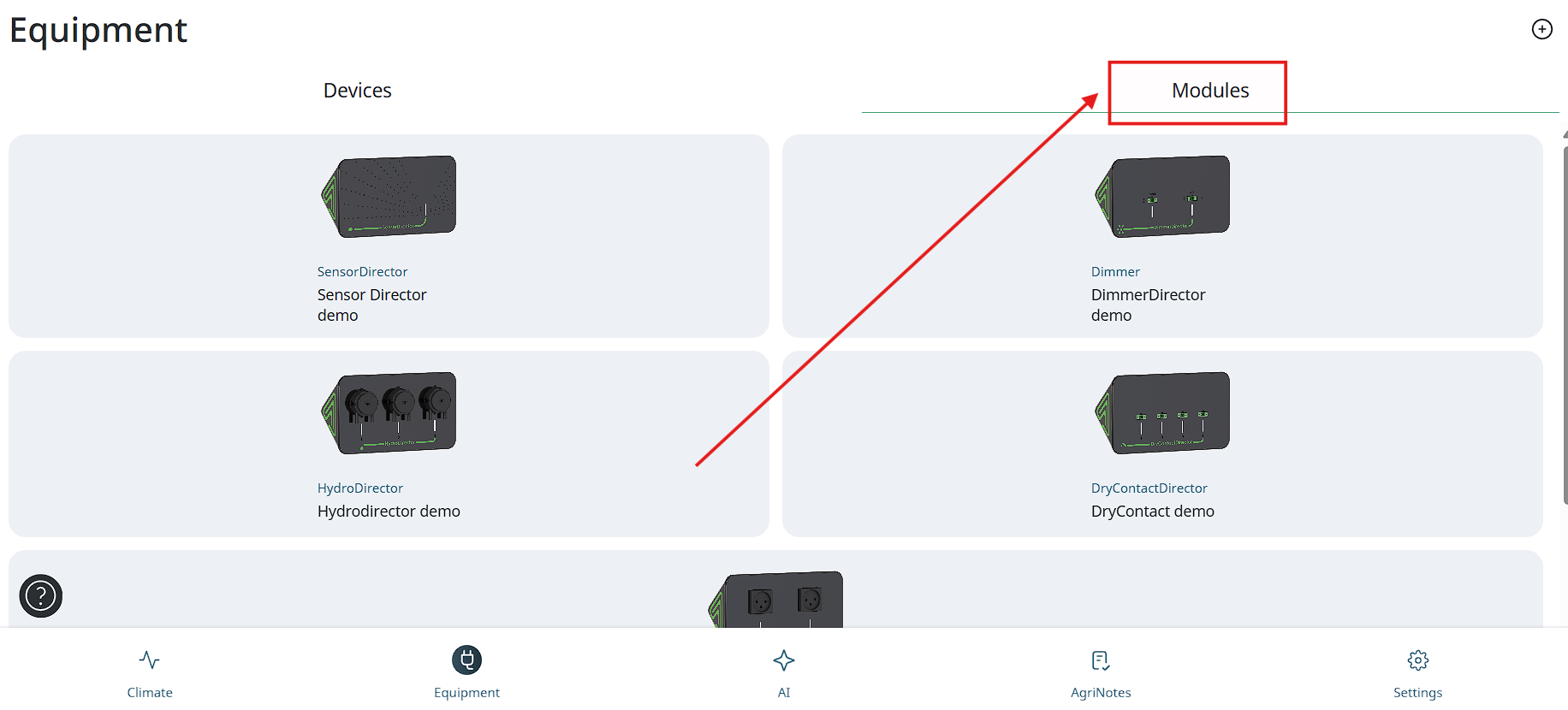Open the SensorDirector type link
The height and width of the screenshot is (710, 1568).
362,272
